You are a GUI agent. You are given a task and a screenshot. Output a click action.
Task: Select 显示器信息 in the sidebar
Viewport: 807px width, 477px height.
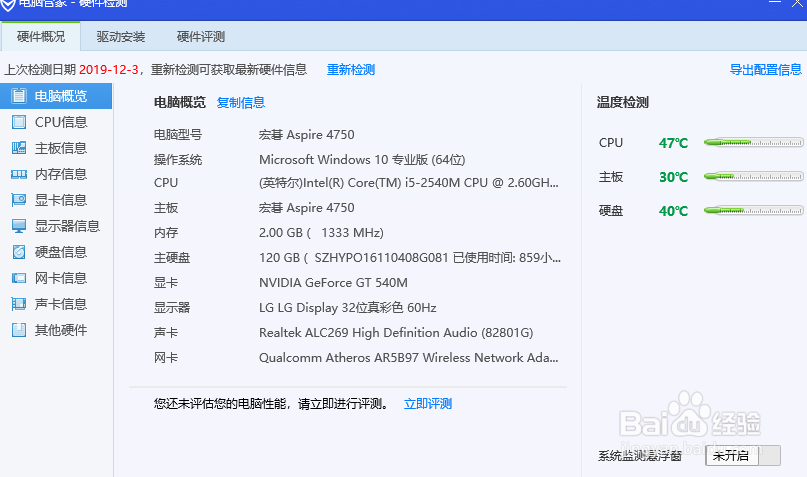tap(56, 226)
